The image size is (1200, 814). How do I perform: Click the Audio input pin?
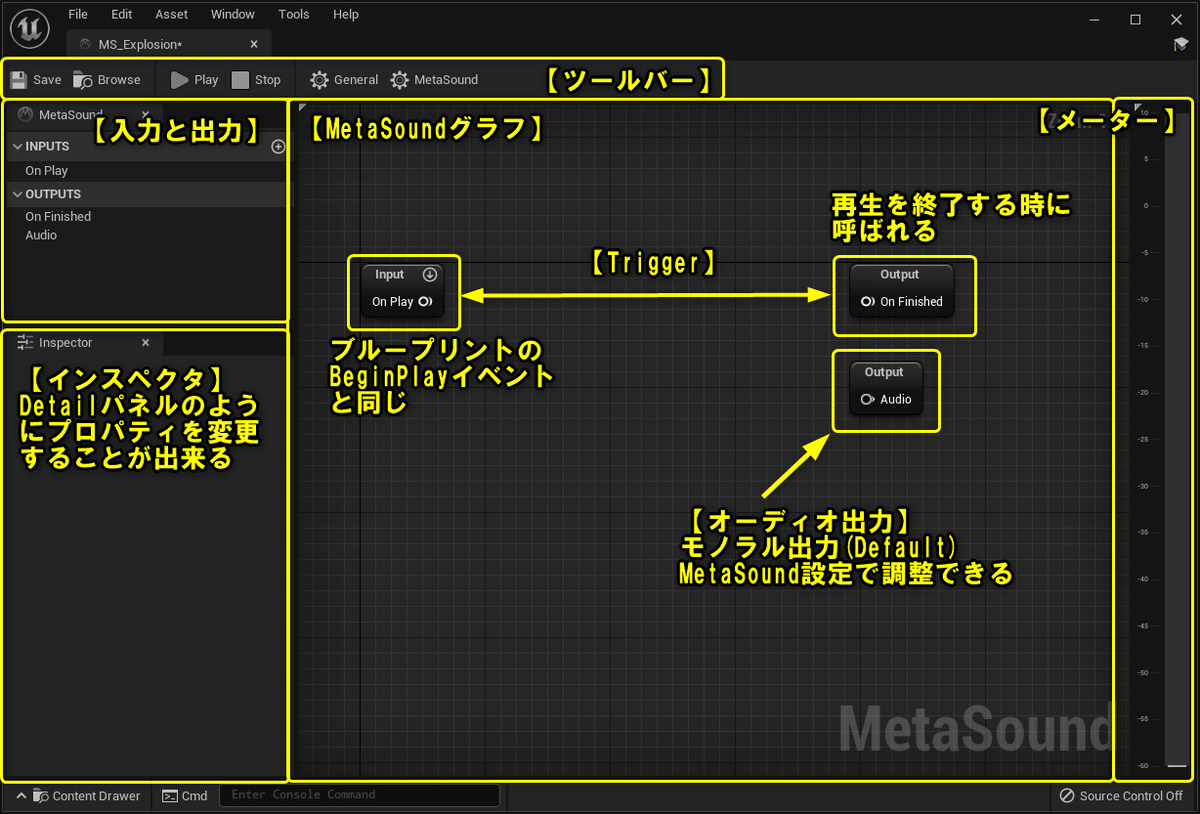pyautogui.click(x=867, y=399)
